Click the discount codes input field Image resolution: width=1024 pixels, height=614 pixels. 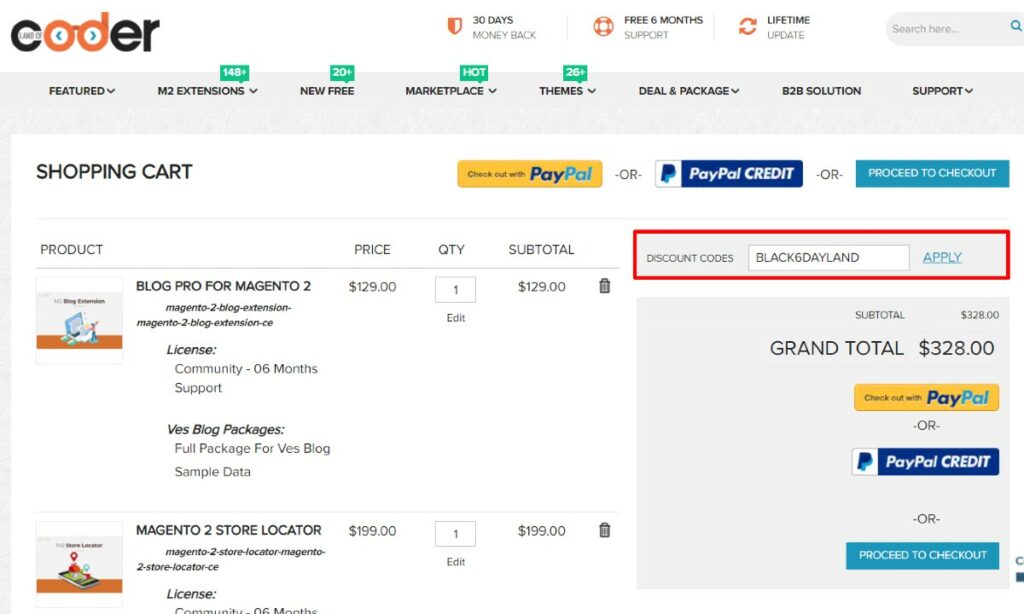coord(828,257)
